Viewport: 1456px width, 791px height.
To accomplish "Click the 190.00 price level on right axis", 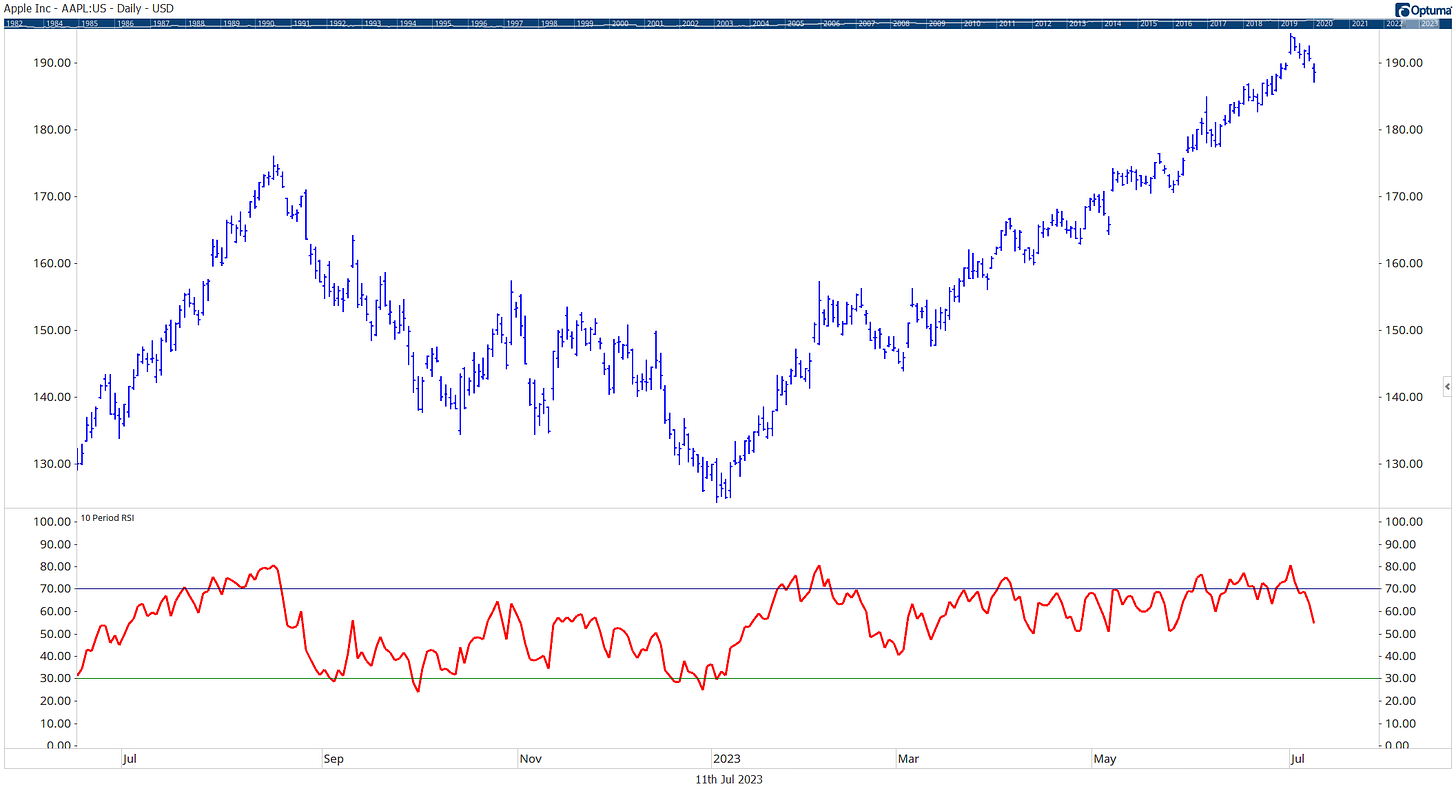I will (1404, 62).
